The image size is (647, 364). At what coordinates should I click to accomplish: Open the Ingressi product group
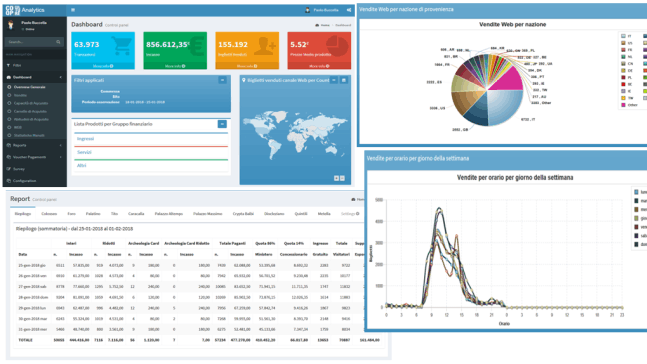pos(85,139)
